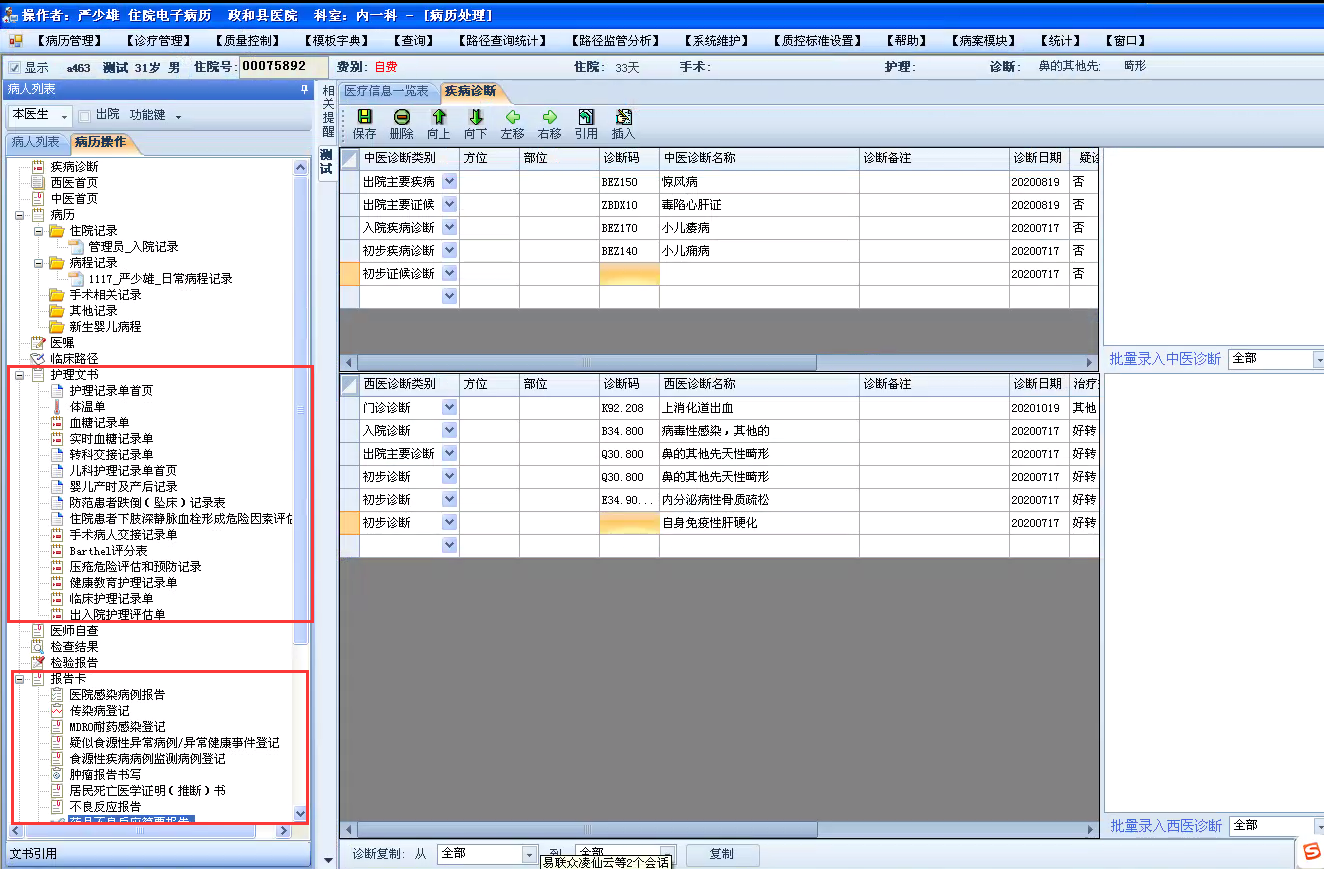Open the 检查结果 tree node
The width and height of the screenshot is (1324, 869).
(x=74, y=647)
